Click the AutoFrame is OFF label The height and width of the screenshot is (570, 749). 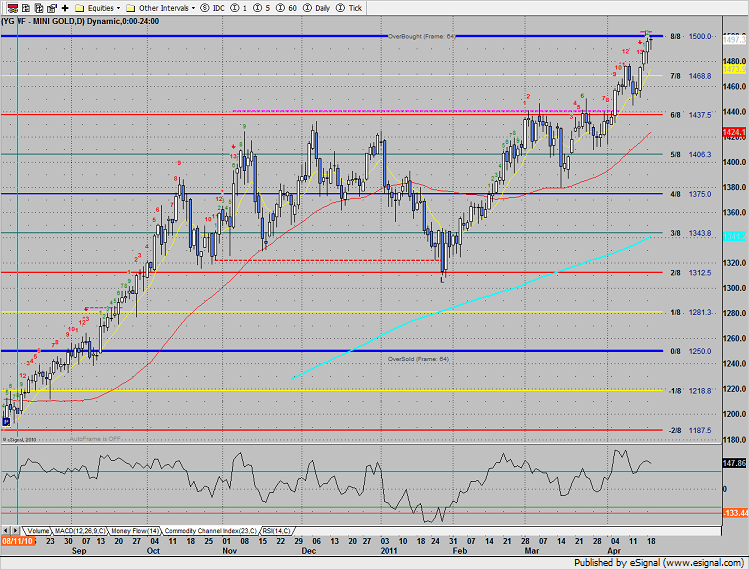coord(95,439)
